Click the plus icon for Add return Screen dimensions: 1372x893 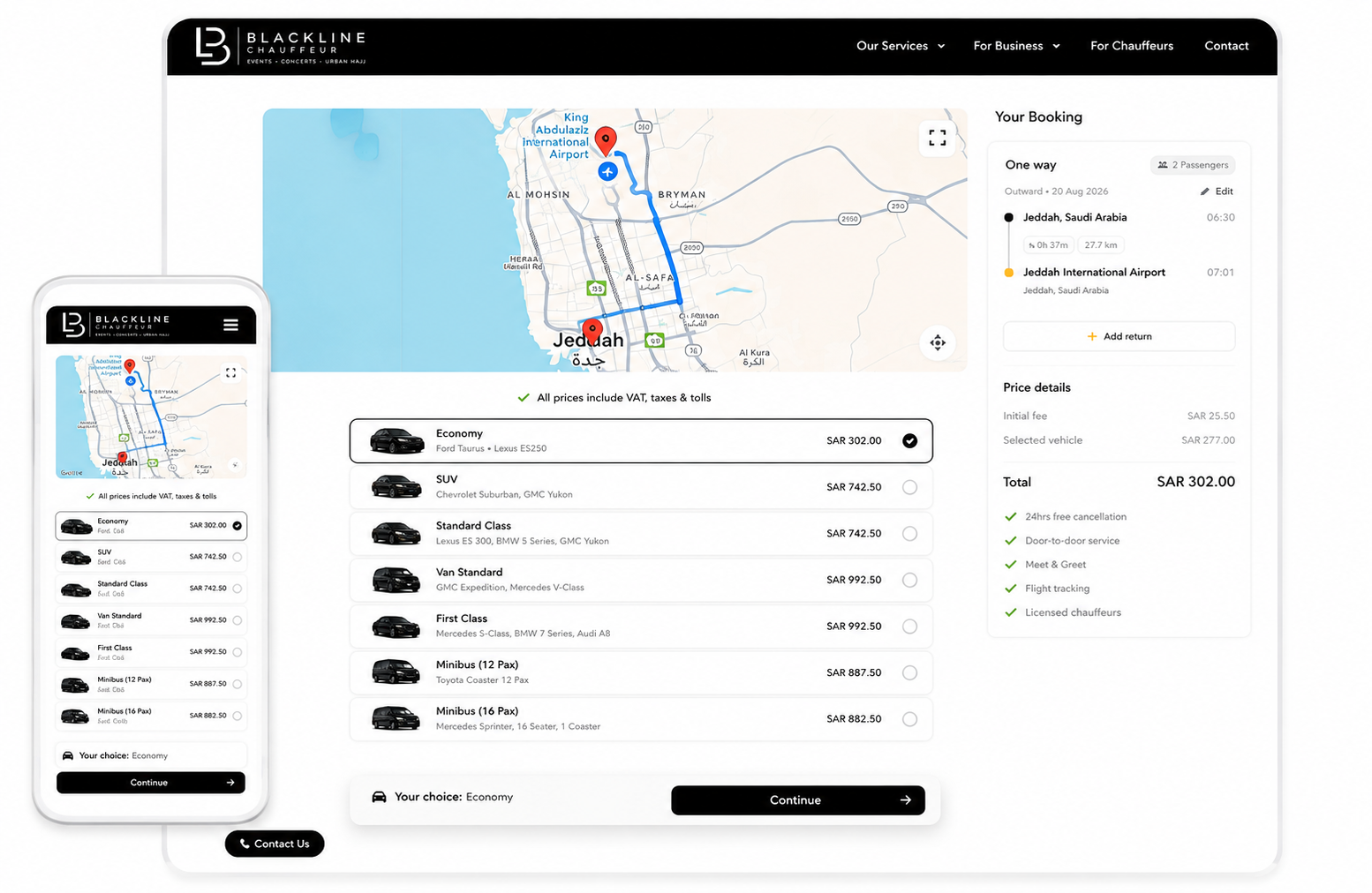click(x=1091, y=336)
